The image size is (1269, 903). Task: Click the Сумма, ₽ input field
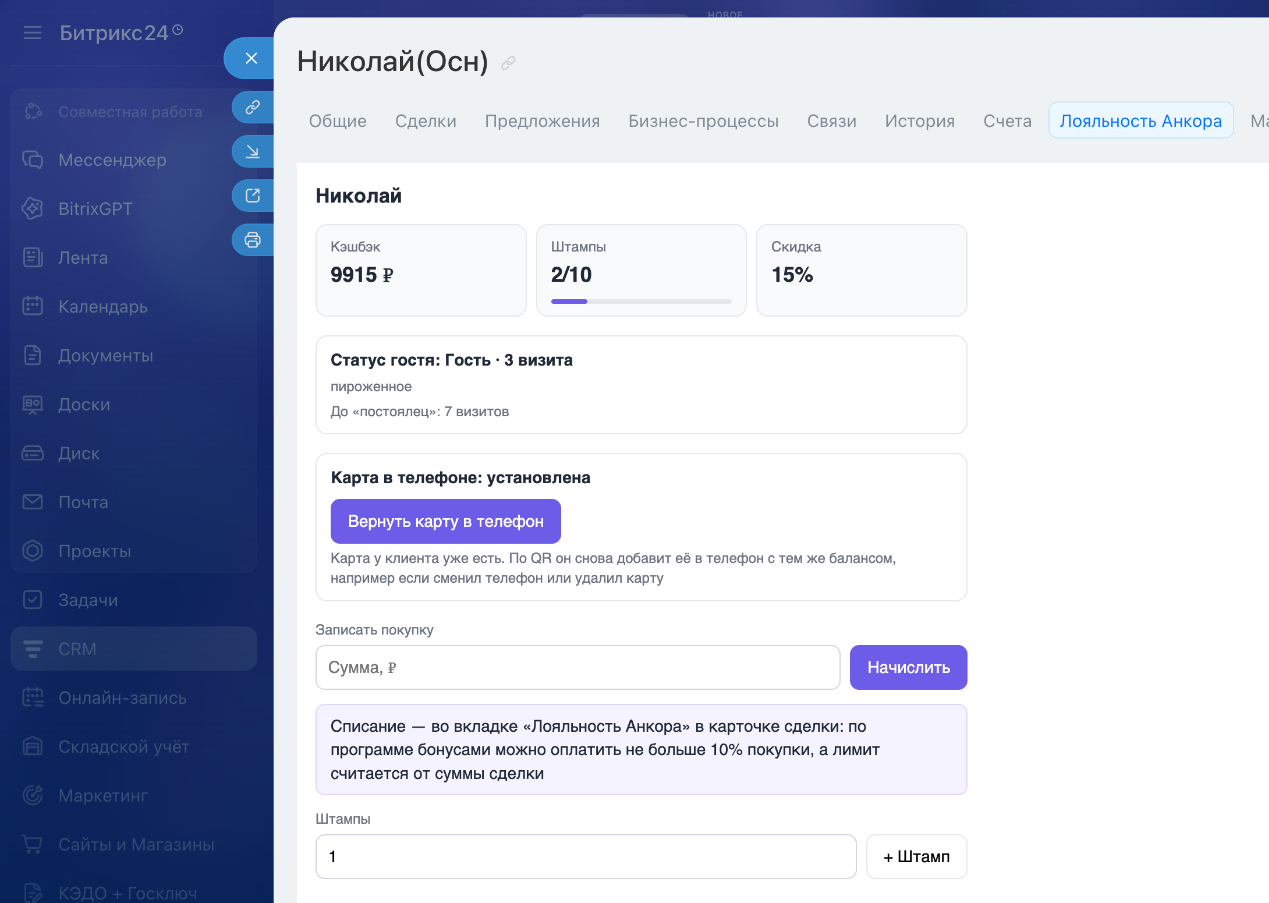(x=578, y=667)
